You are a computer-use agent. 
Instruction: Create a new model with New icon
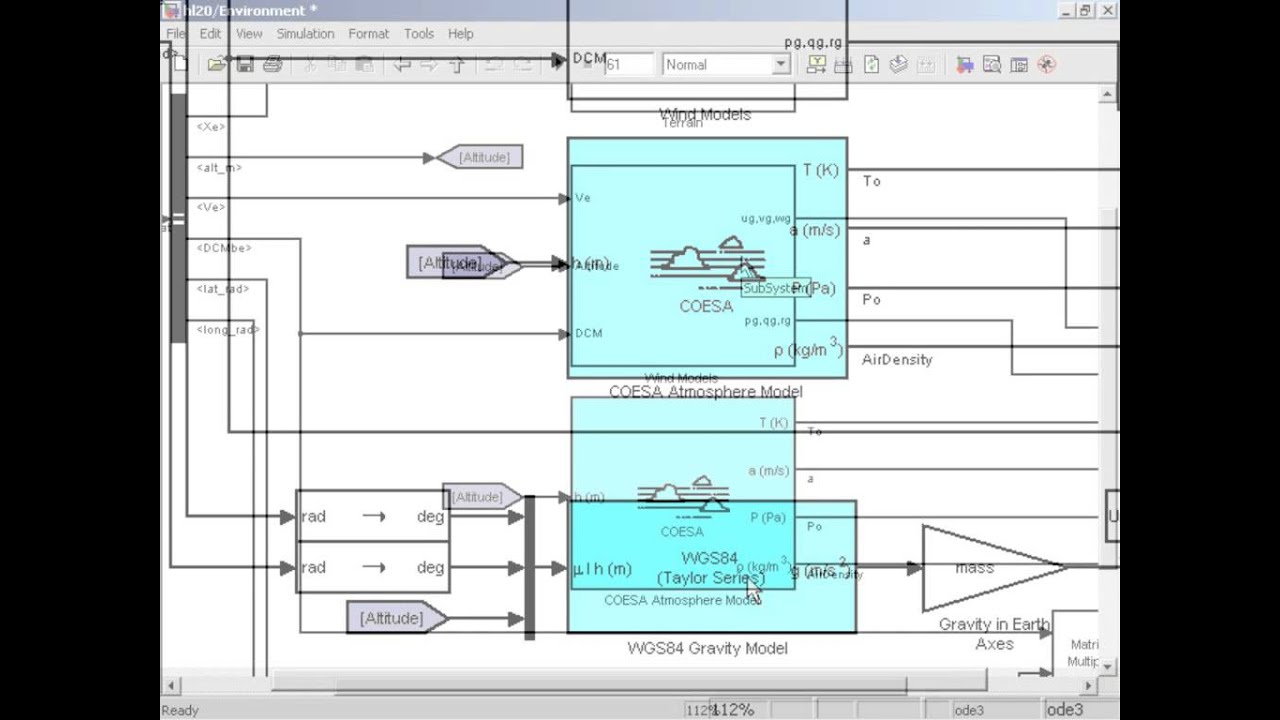[x=179, y=64]
